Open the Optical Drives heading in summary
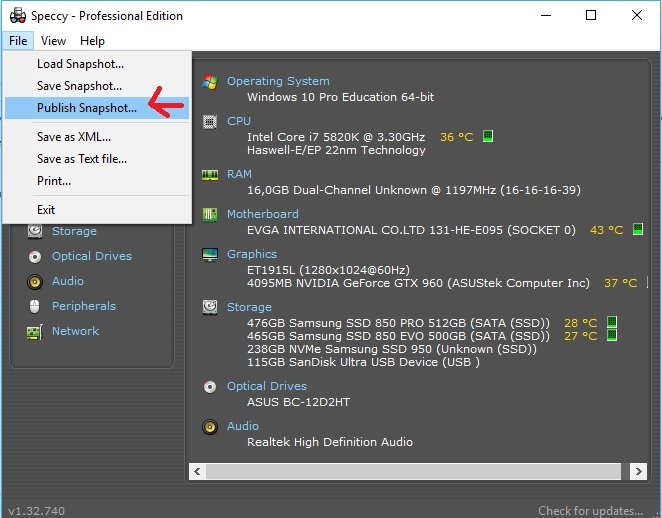This screenshot has width=662, height=518. tap(267, 386)
